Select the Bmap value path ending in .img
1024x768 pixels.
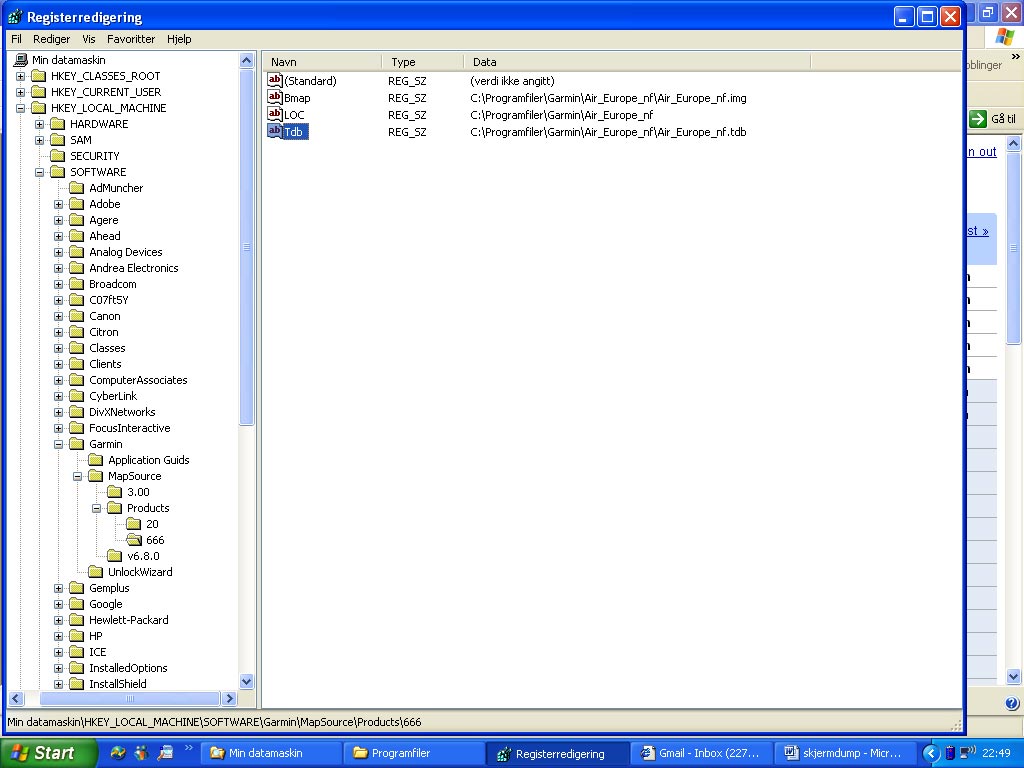(608, 98)
